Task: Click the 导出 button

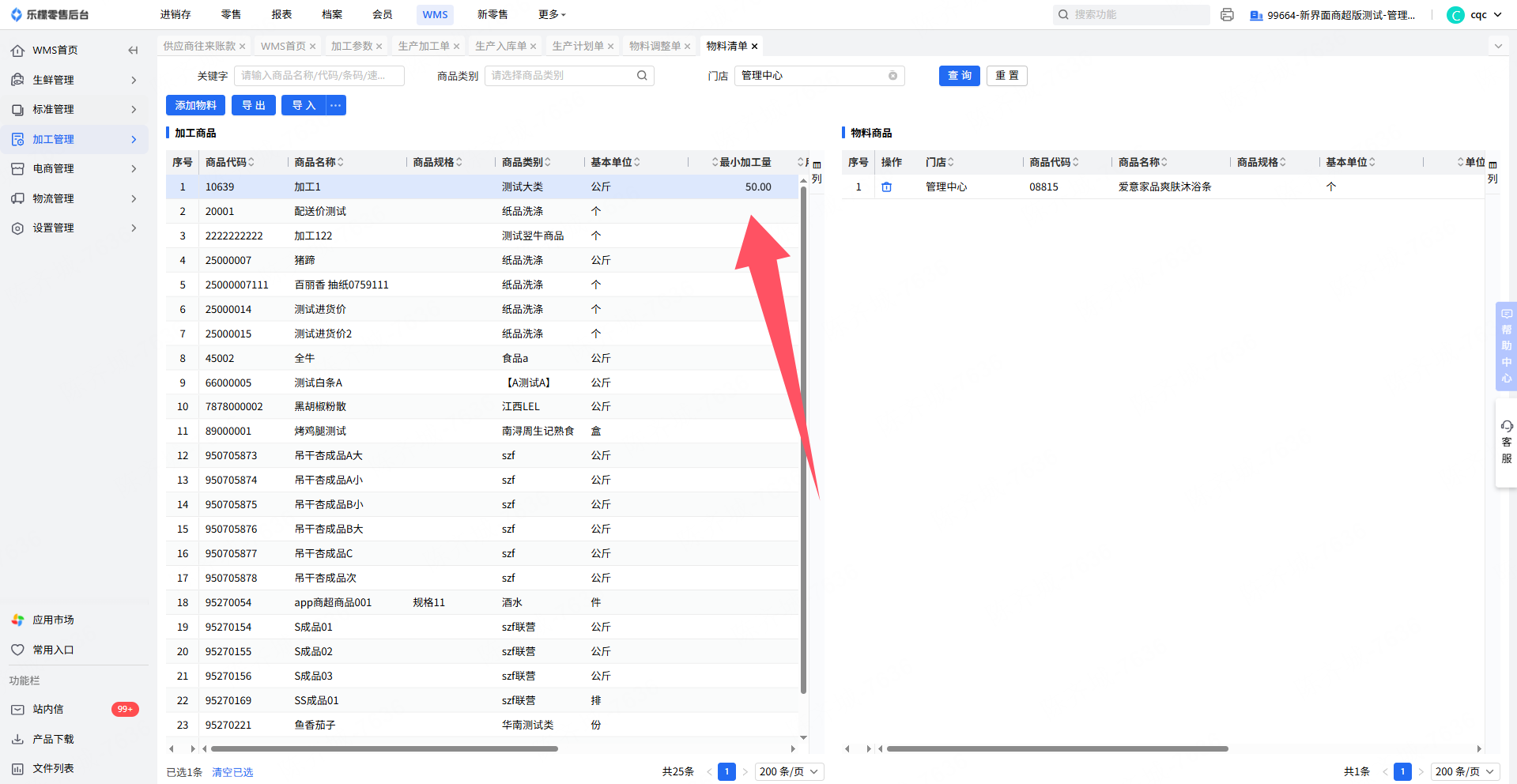Action: tap(254, 105)
